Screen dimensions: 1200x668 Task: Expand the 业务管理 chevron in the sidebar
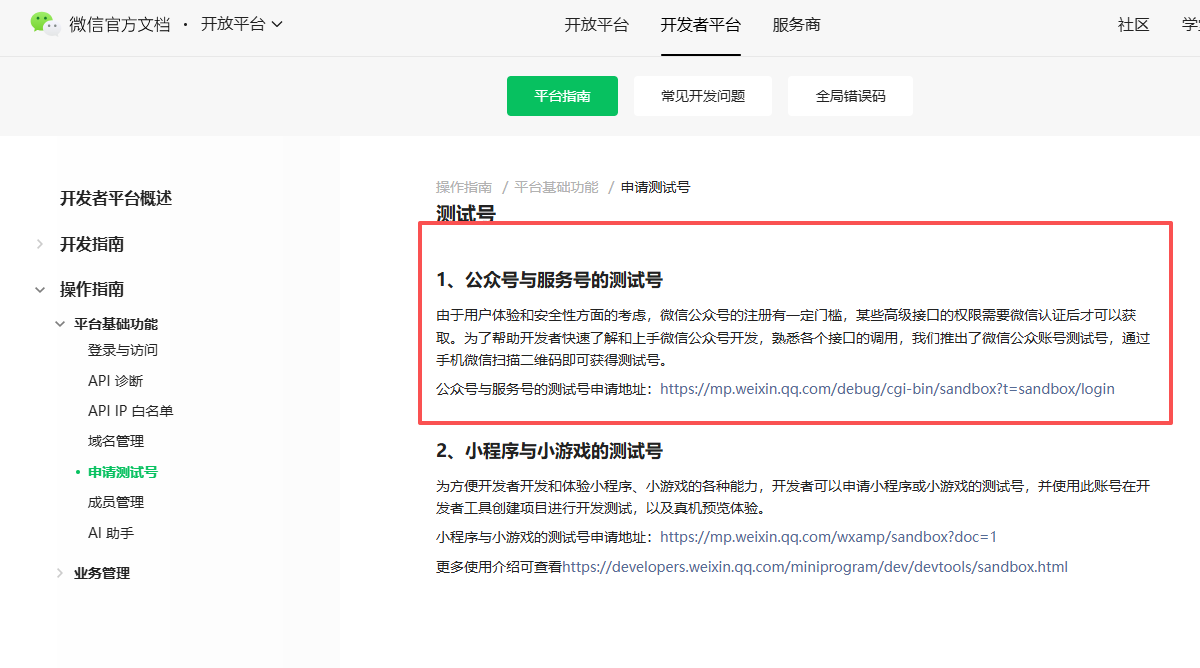(x=60, y=573)
